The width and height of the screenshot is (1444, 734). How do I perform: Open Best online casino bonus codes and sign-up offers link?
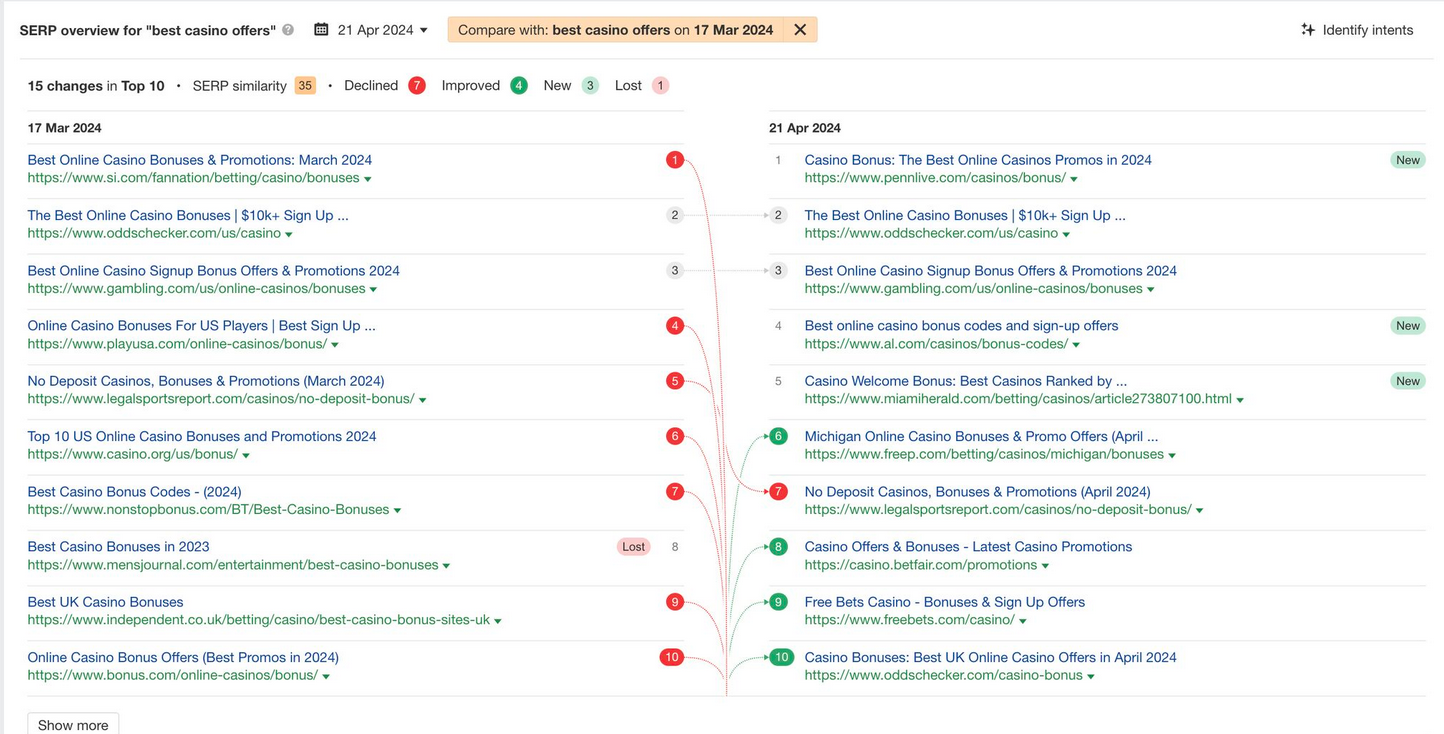(x=962, y=326)
